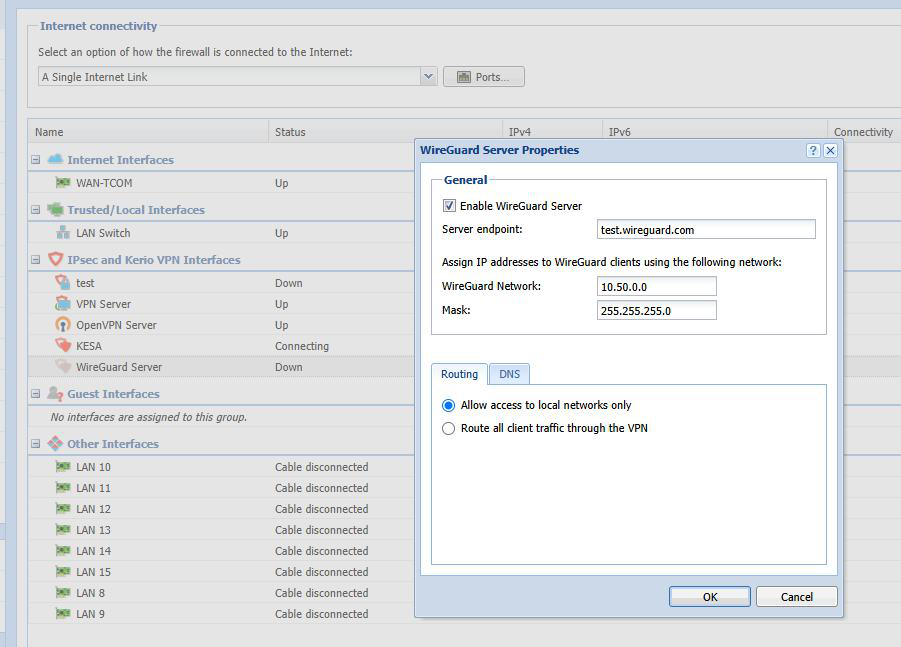The height and width of the screenshot is (647, 901).
Task: Open the Ports configuration button
Action: [x=484, y=76]
